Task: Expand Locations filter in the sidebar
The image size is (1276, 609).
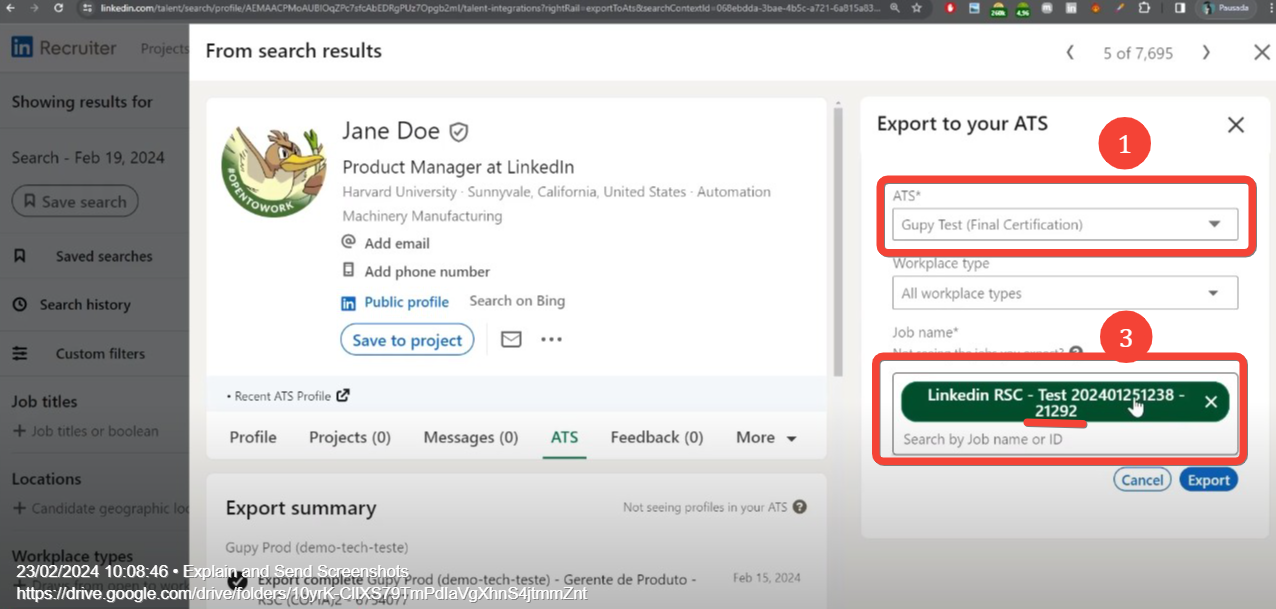Action: (46, 479)
